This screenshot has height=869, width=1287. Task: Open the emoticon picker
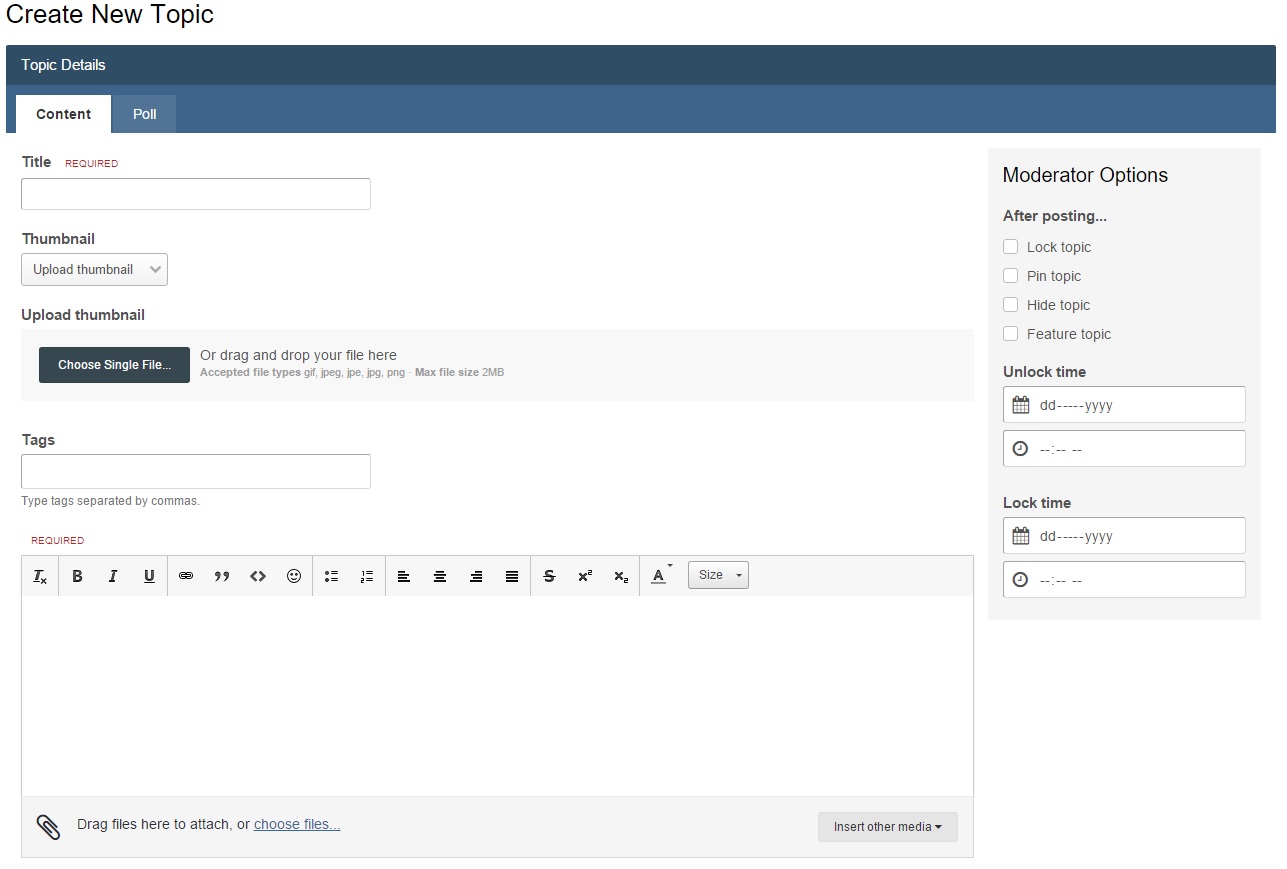coord(294,576)
